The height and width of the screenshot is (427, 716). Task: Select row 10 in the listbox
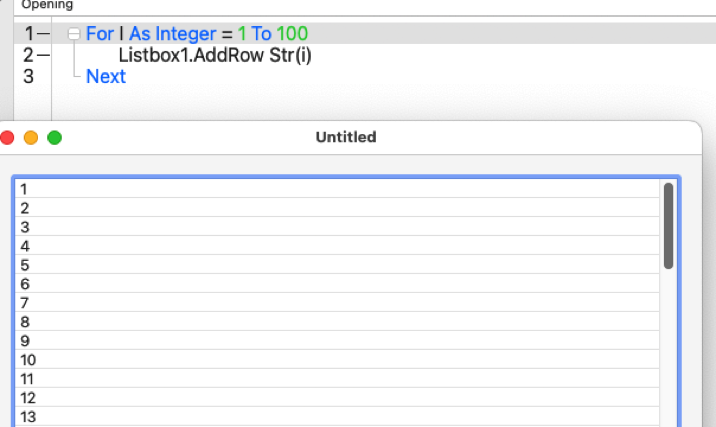coord(337,359)
